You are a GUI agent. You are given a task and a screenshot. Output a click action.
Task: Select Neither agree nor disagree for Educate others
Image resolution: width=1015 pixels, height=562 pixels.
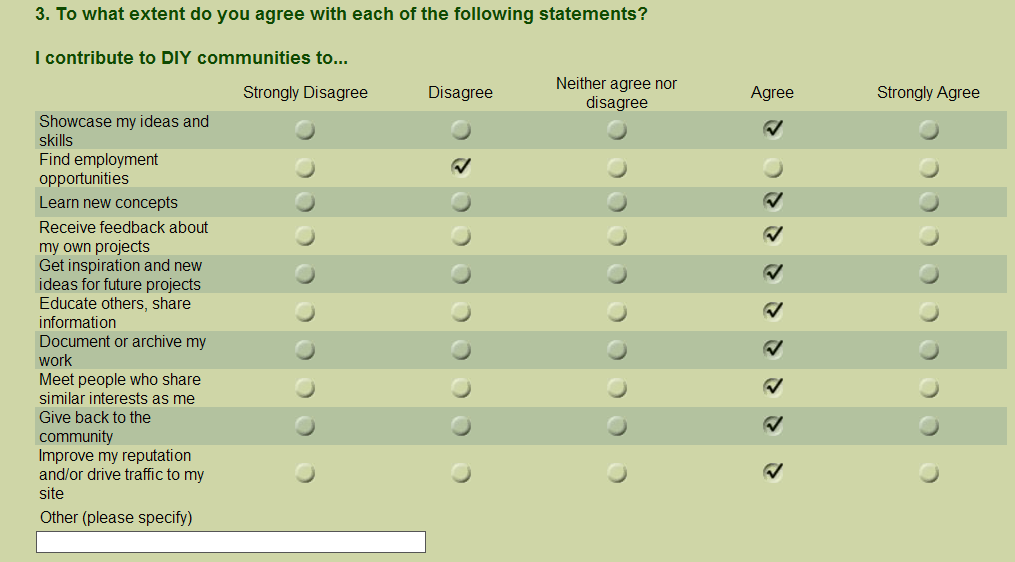click(x=617, y=312)
